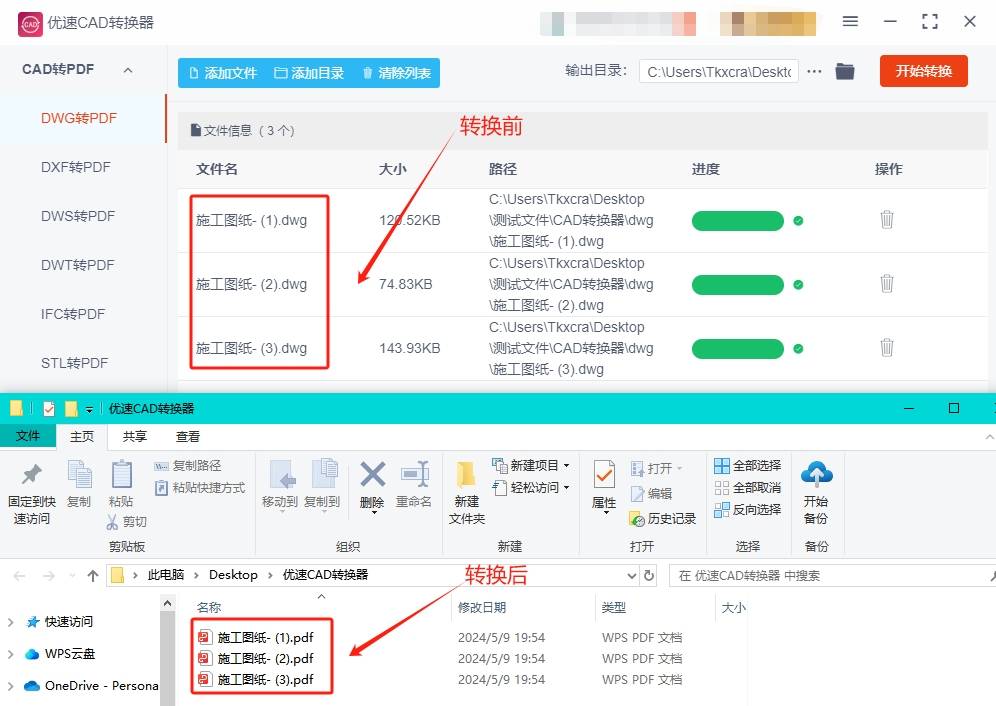Expand WPS云盘 in the navigation pane
The width and height of the screenshot is (996, 706).
(10, 654)
